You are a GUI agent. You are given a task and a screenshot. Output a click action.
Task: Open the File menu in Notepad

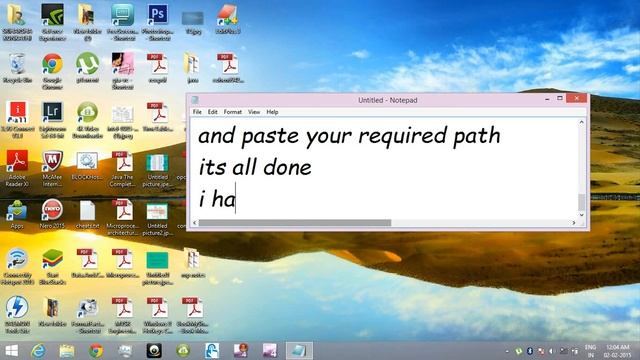pos(197,112)
